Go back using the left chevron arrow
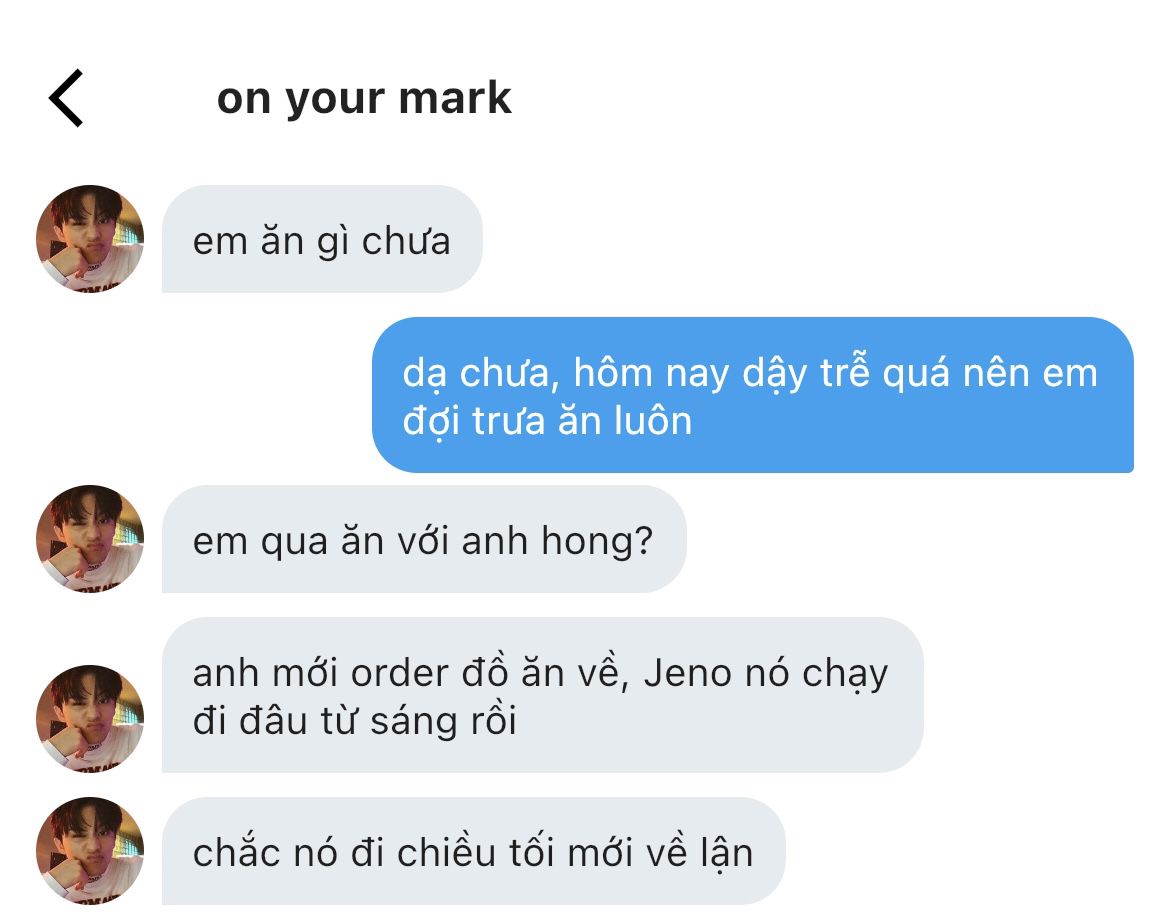 [66, 98]
